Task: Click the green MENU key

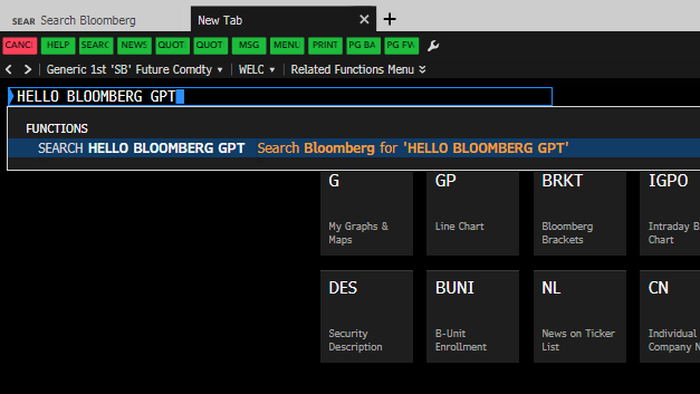Action: tap(287, 45)
